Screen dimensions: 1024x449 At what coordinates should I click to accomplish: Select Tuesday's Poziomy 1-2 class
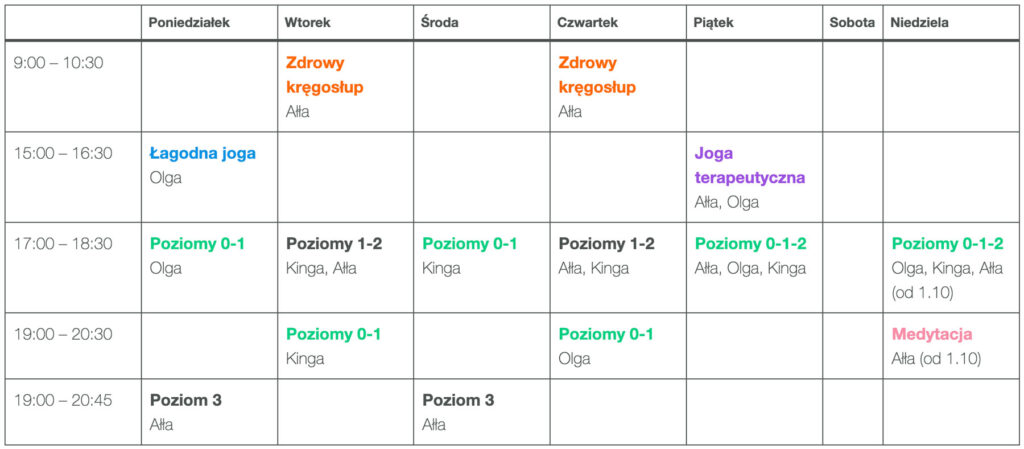pyautogui.click(x=334, y=243)
